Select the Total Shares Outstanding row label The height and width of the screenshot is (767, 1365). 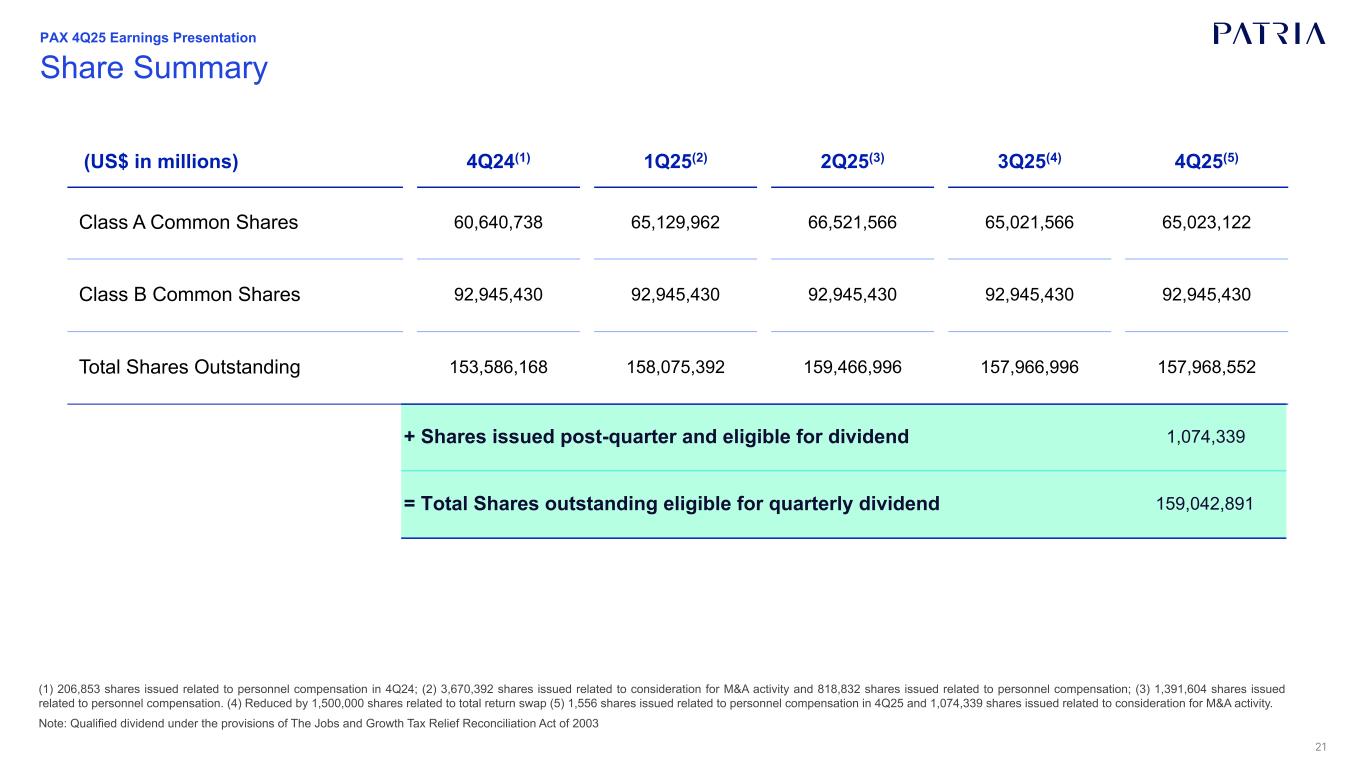189,367
